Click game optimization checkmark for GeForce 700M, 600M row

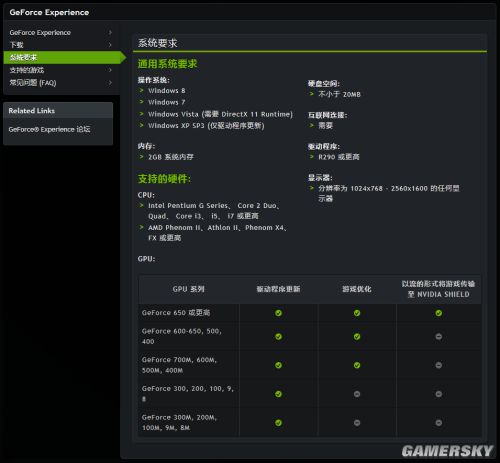(357, 365)
